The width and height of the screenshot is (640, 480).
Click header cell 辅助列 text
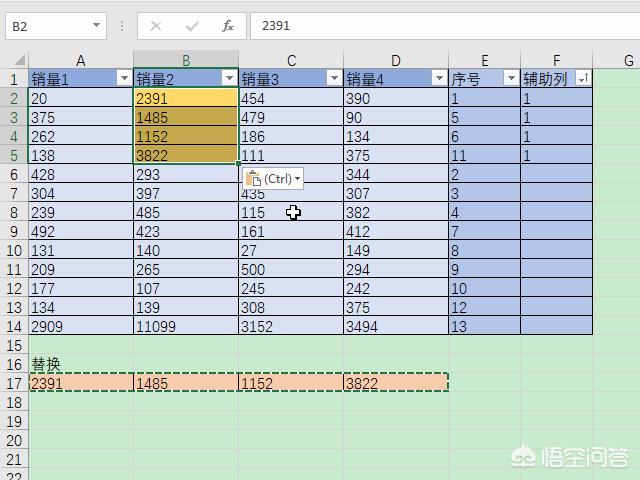[545, 79]
